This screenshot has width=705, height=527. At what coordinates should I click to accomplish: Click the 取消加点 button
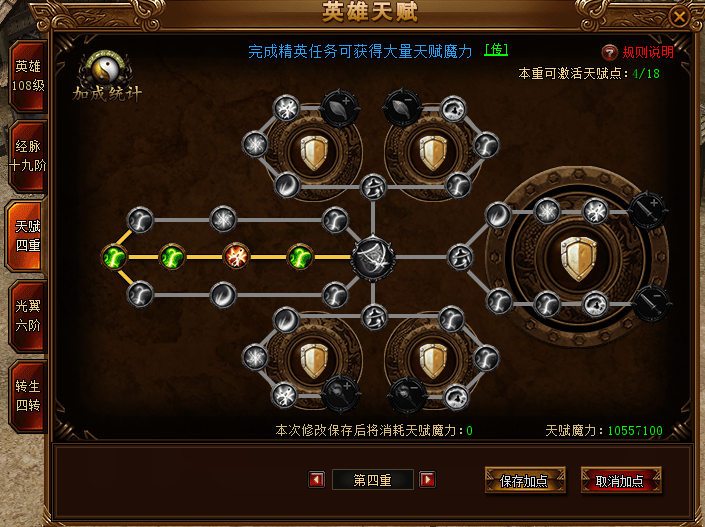[x=621, y=480]
